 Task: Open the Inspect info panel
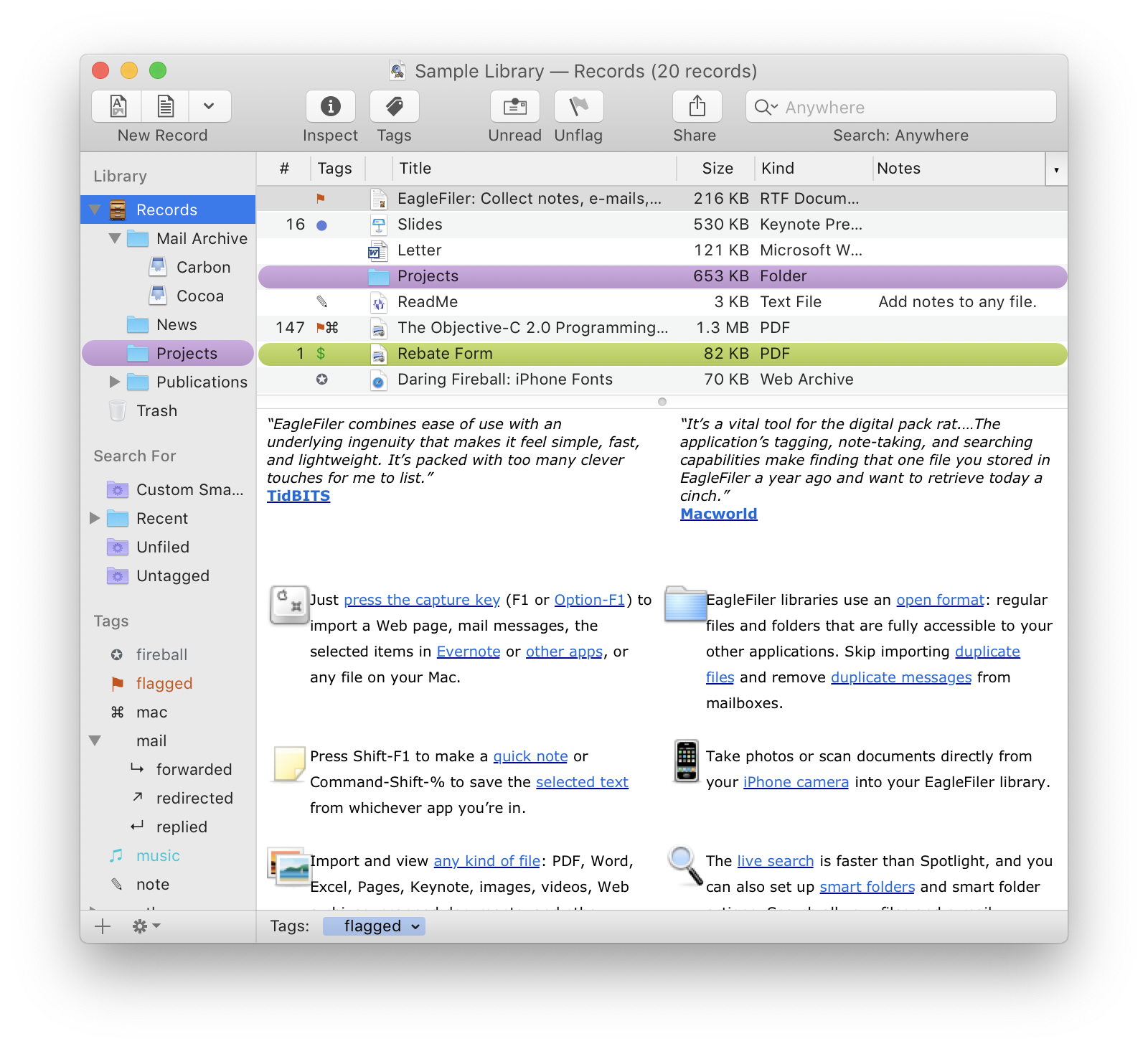(x=330, y=106)
